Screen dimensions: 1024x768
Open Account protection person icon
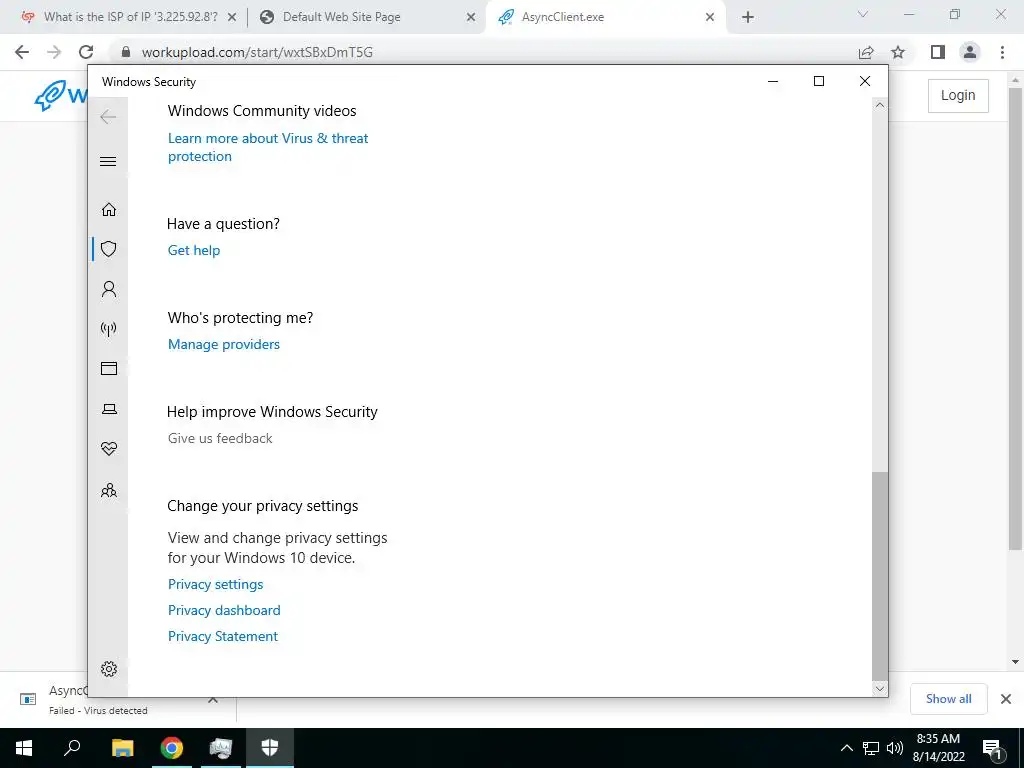coord(108,289)
